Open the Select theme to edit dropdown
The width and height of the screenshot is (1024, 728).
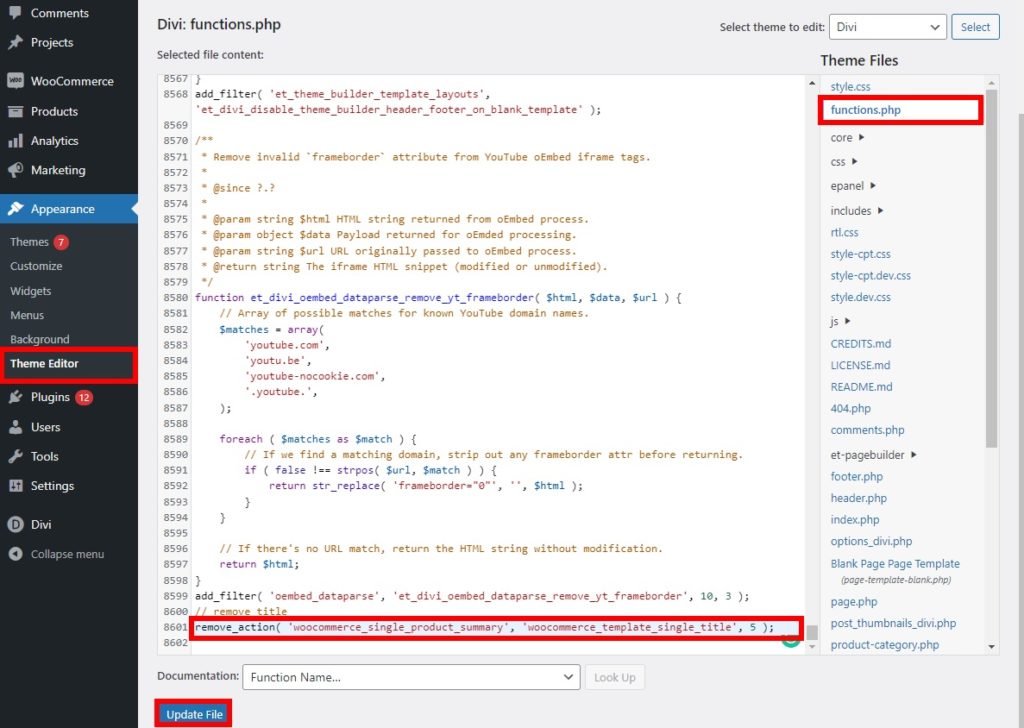(888, 27)
